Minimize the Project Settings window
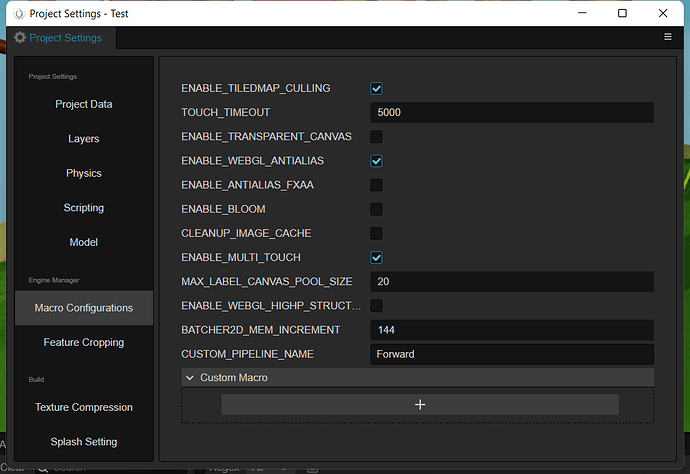Image resolution: width=690 pixels, height=474 pixels. tap(582, 13)
